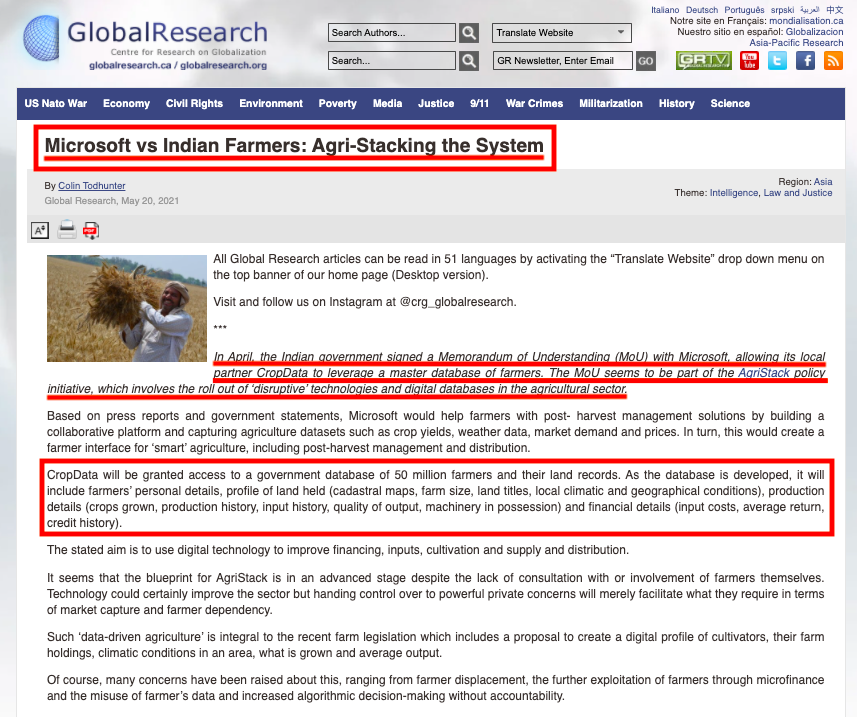The height and width of the screenshot is (717, 857).
Task: Click the GR Newsletter email field
Action: click(562, 61)
